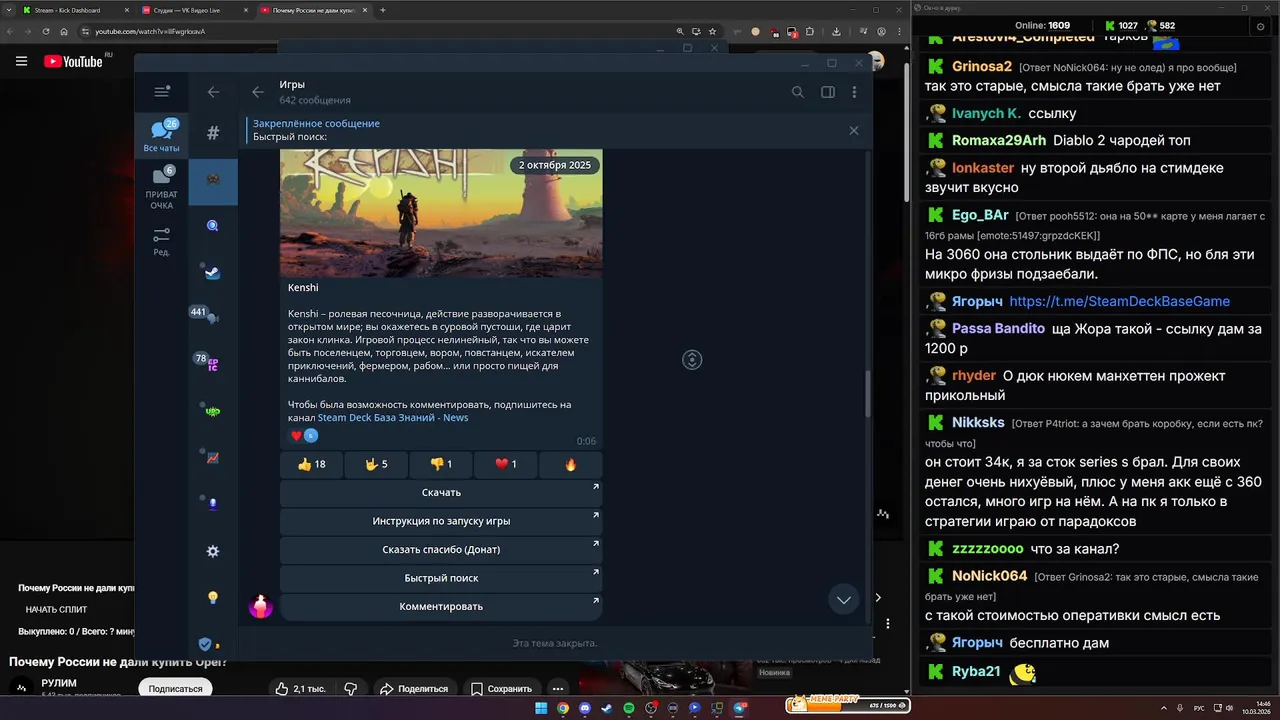Click the Скачать button
1280x720 pixels.
(x=441, y=493)
